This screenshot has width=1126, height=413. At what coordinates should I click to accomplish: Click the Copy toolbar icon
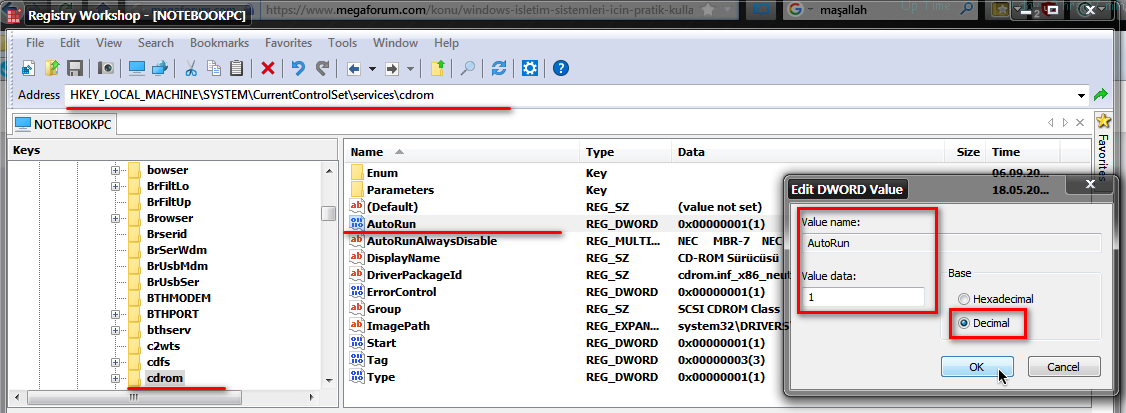pyautogui.click(x=214, y=68)
